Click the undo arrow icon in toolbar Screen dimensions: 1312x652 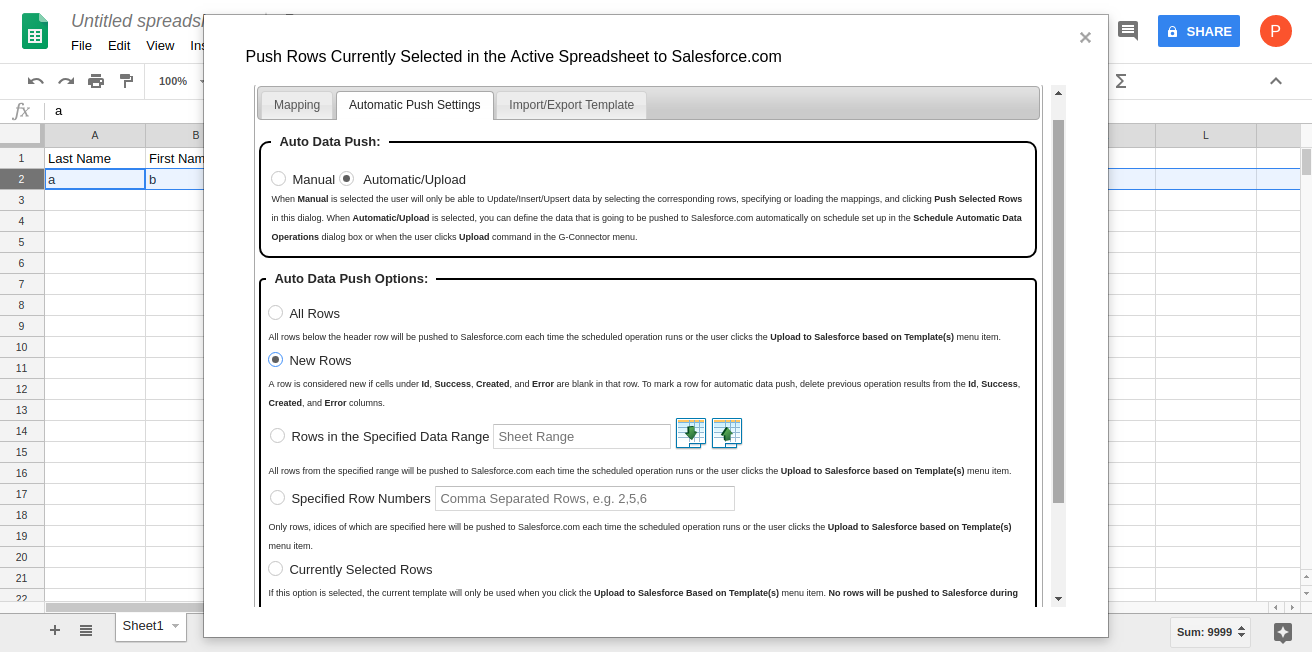tap(36, 81)
